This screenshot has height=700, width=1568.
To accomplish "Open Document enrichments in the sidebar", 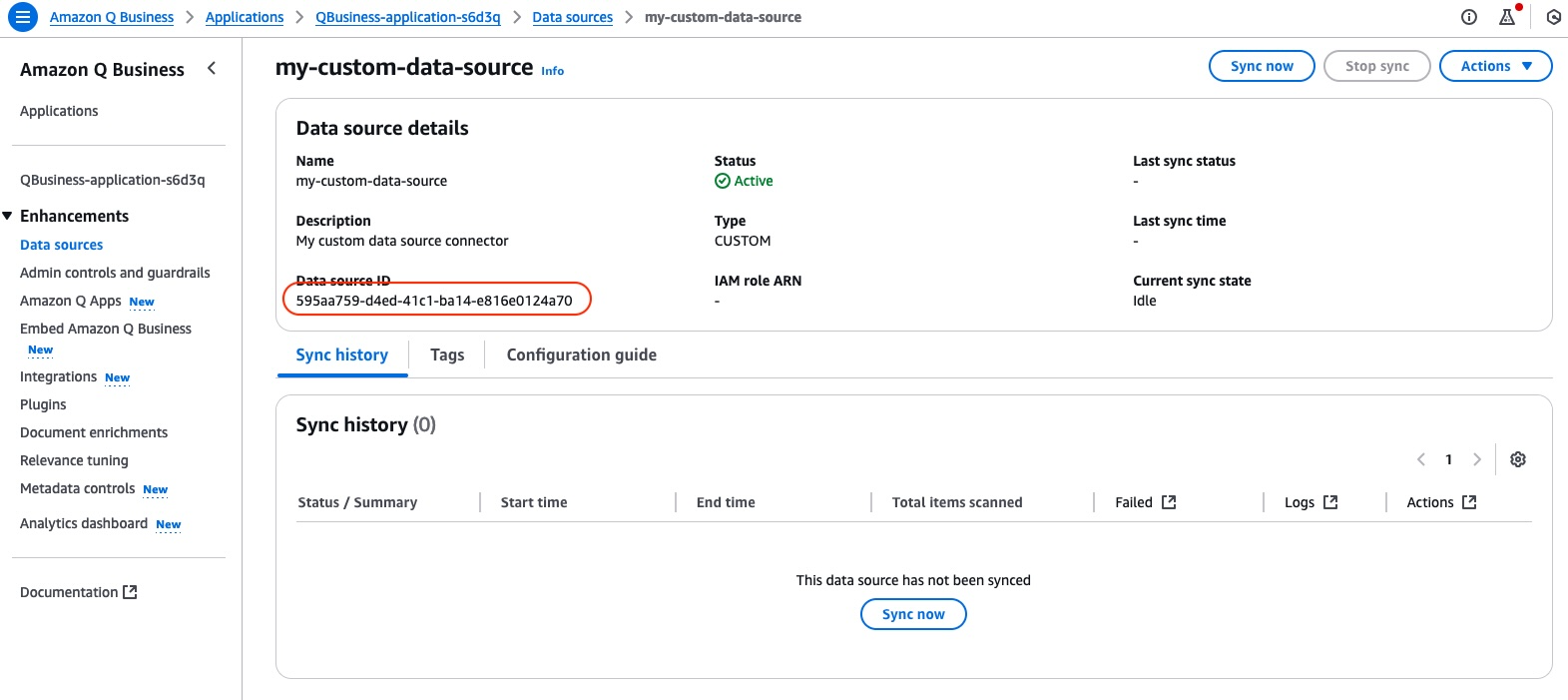I will click(94, 432).
